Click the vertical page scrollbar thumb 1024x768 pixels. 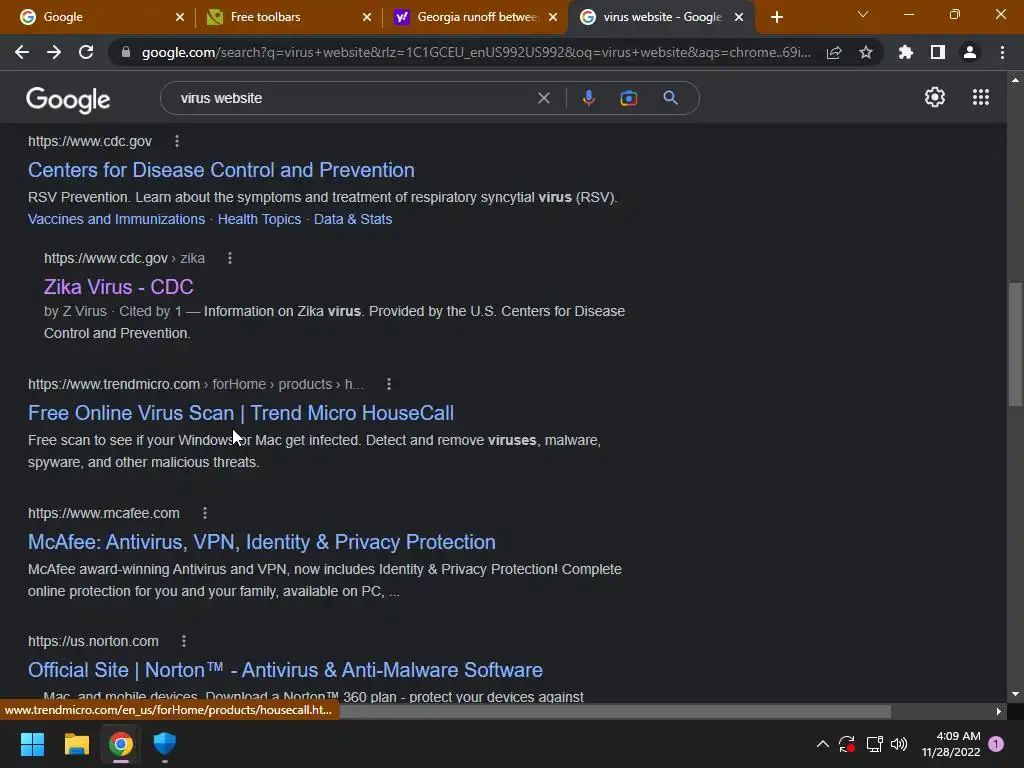coord(1015,344)
